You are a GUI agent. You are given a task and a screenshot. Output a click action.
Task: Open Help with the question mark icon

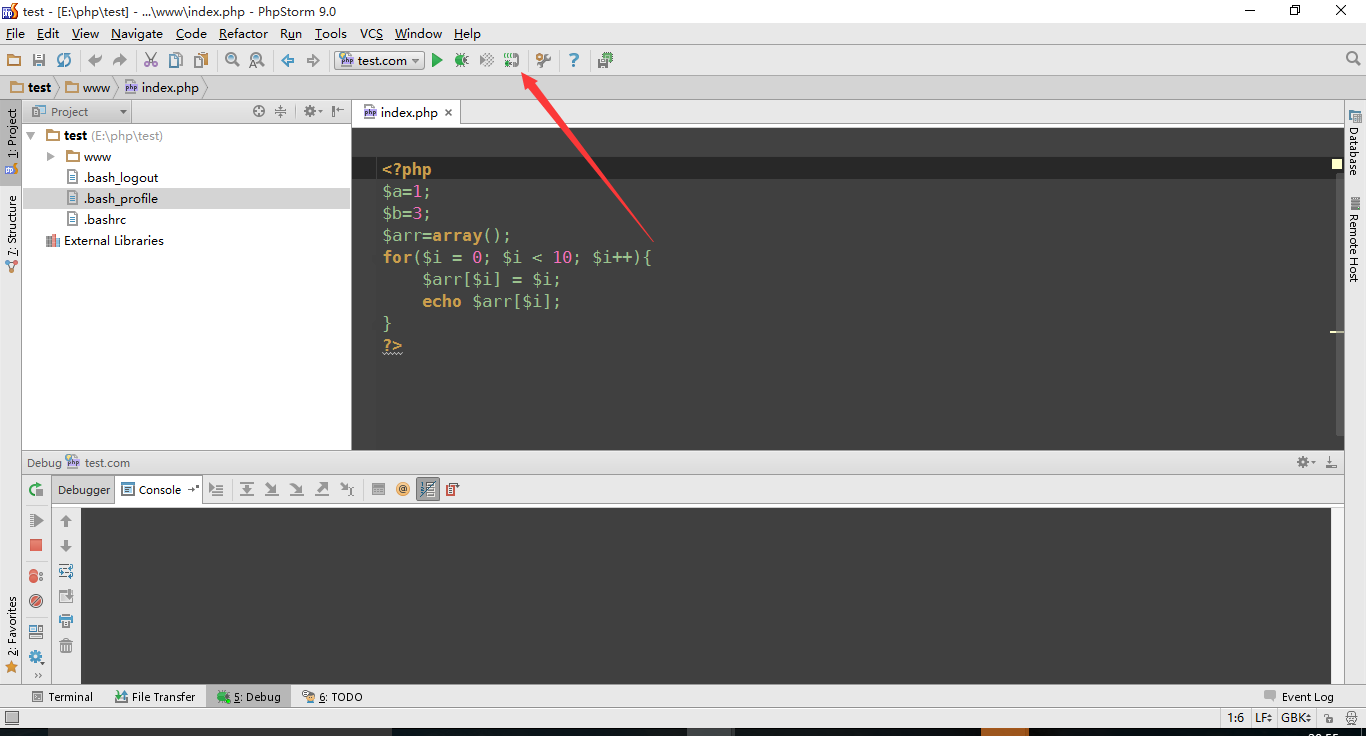click(x=574, y=61)
